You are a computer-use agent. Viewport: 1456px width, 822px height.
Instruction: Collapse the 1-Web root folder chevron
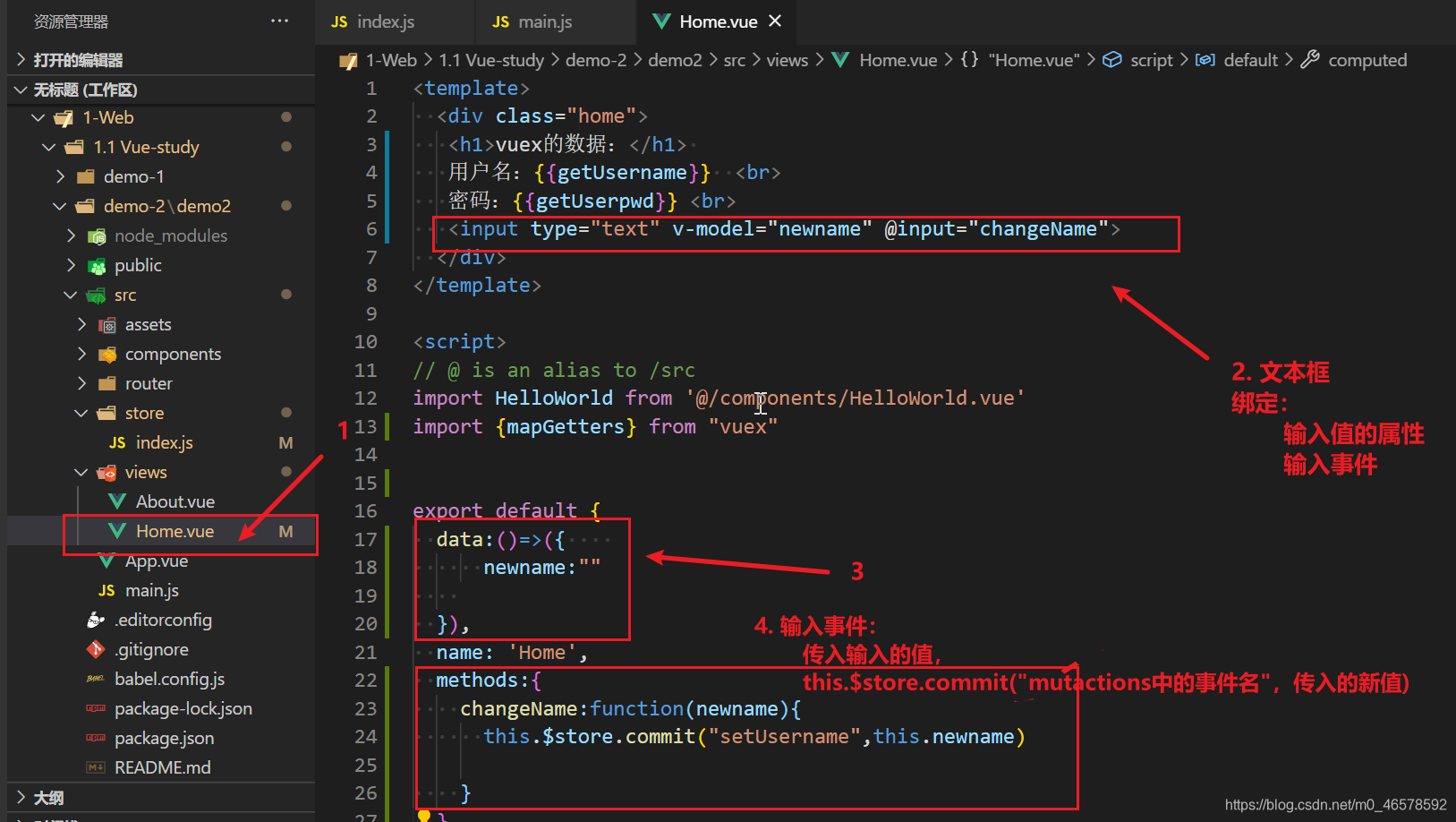pyautogui.click(x=38, y=117)
